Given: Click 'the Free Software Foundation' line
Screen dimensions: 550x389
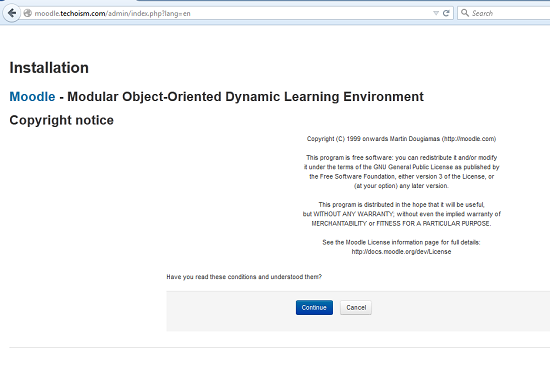Looking at the screenshot, I should [x=401, y=176].
